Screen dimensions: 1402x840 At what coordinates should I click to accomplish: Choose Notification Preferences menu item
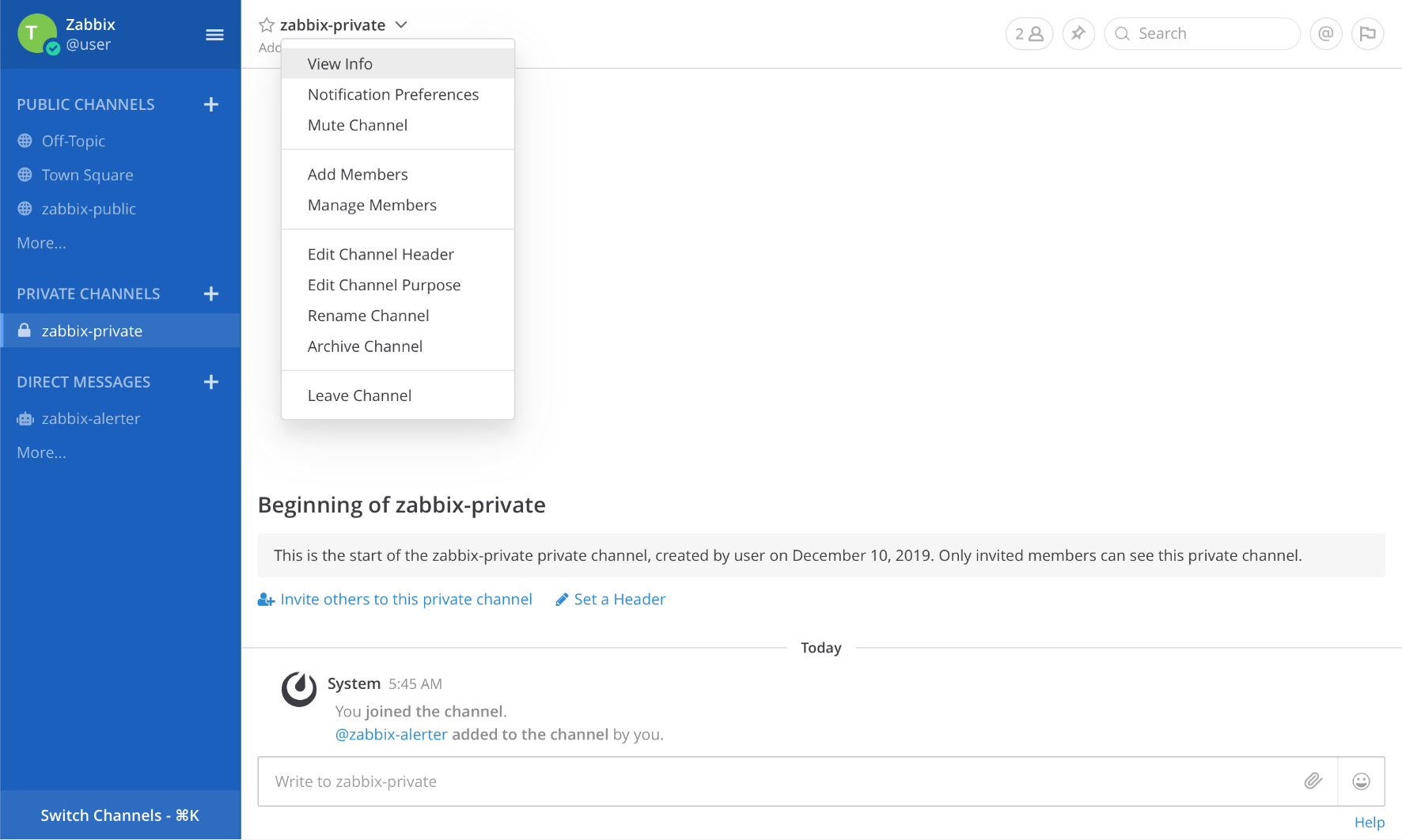pyautogui.click(x=392, y=95)
